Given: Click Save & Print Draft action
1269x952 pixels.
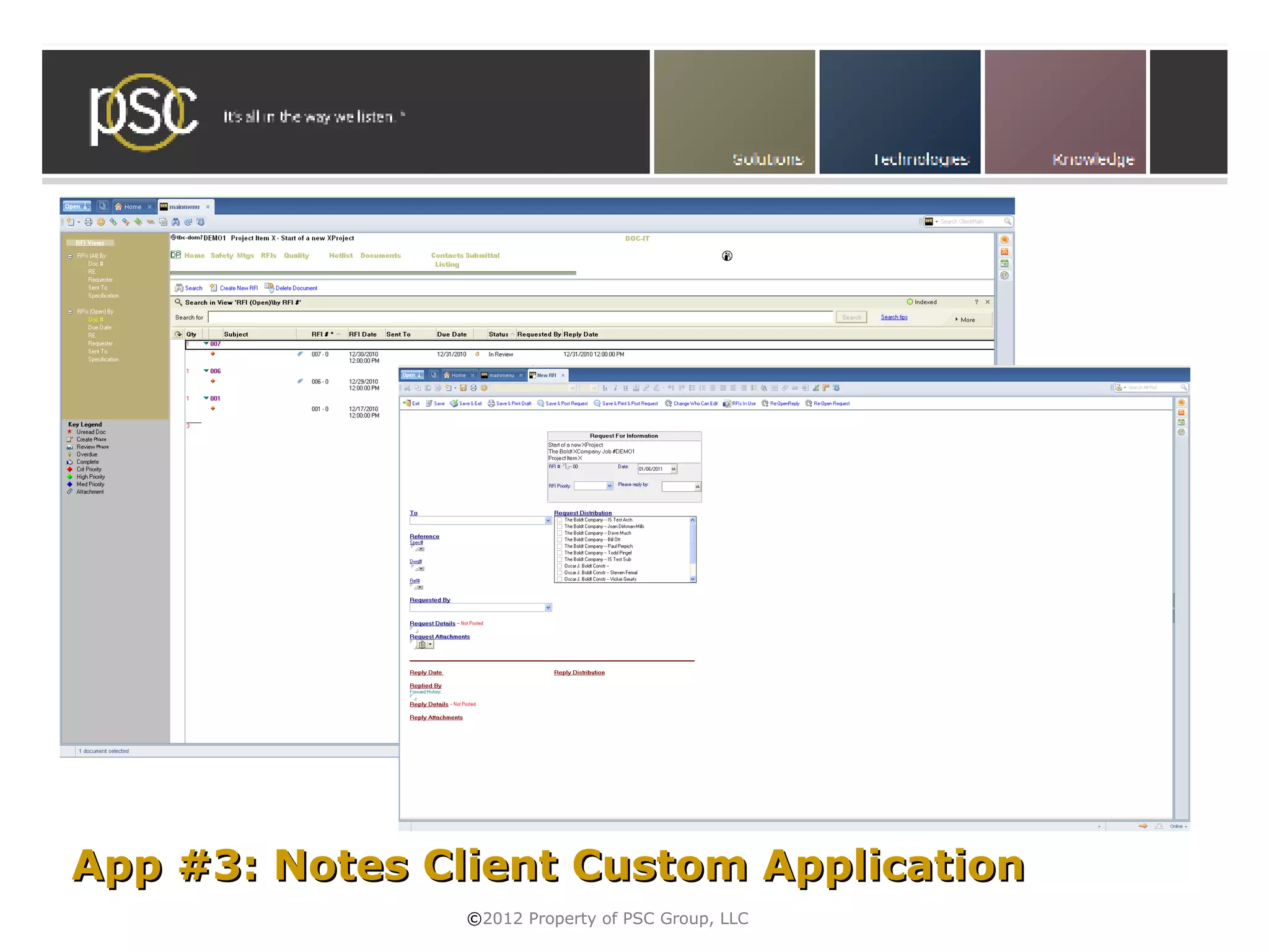Looking at the screenshot, I should click(x=509, y=403).
